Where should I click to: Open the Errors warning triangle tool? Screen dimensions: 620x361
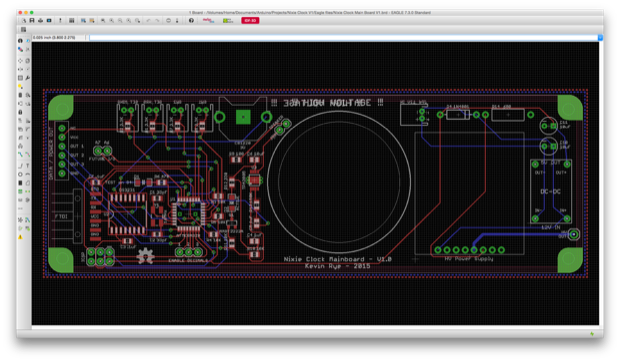(20, 237)
